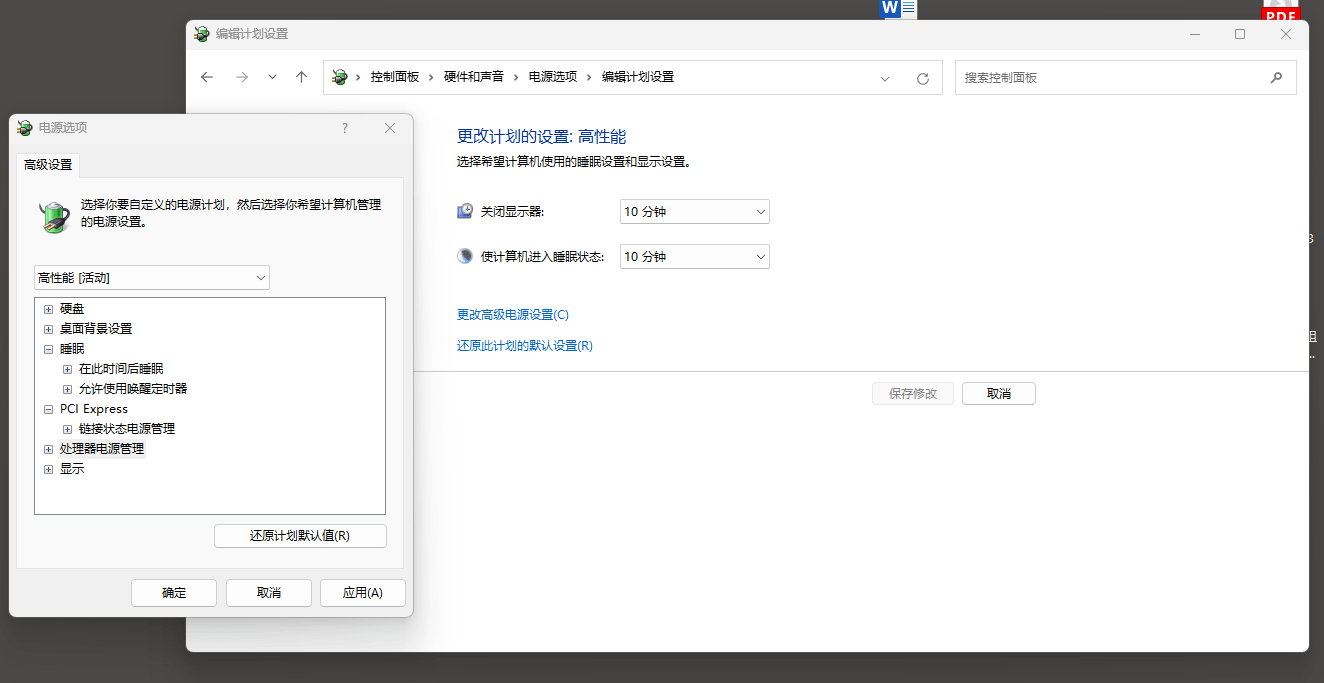Select the 硬盘 tree label
The height and width of the screenshot is (683, 1324).
pyautogui.click(x=72, y=309)
